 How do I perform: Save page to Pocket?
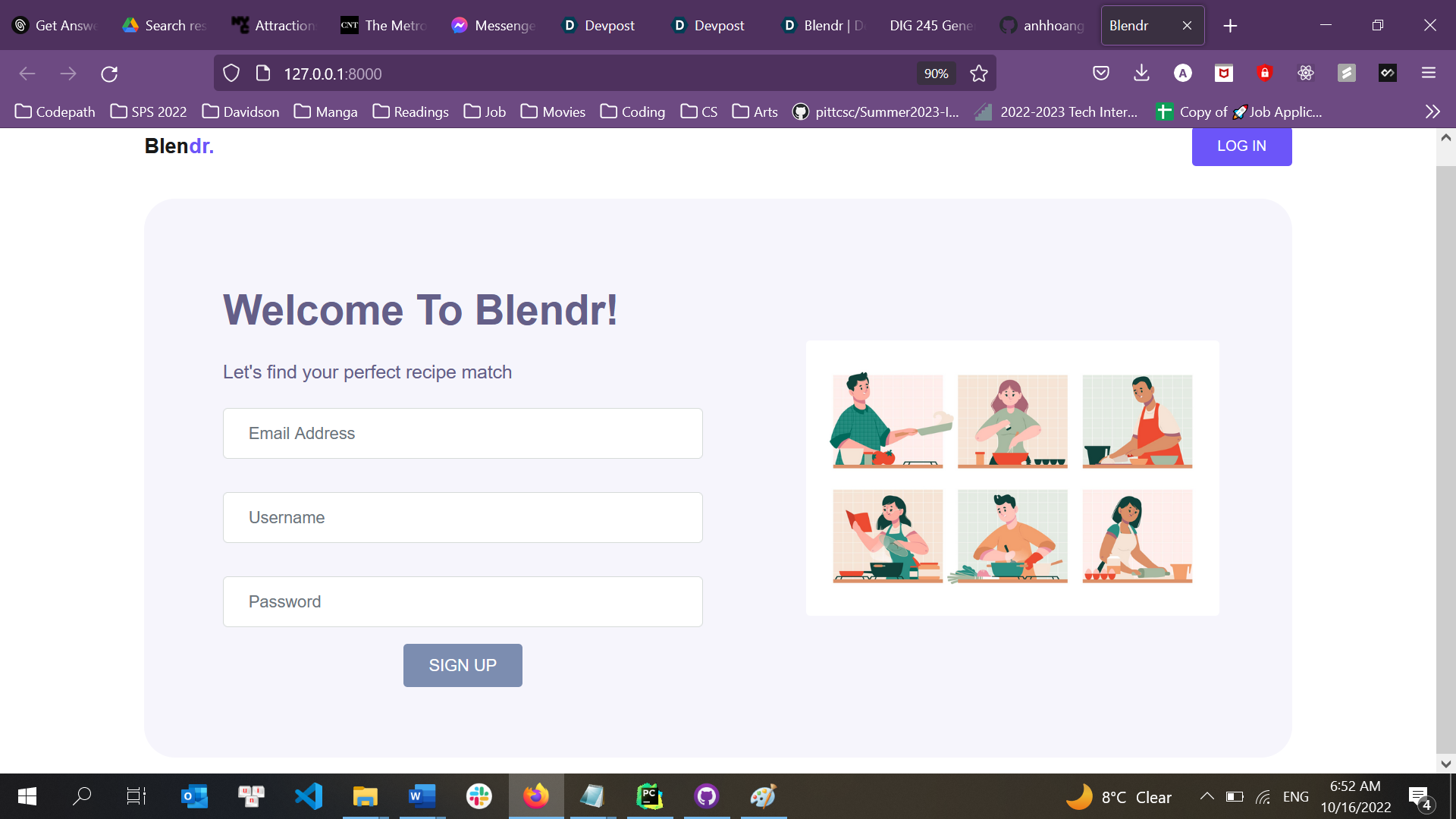point(1101,73)
